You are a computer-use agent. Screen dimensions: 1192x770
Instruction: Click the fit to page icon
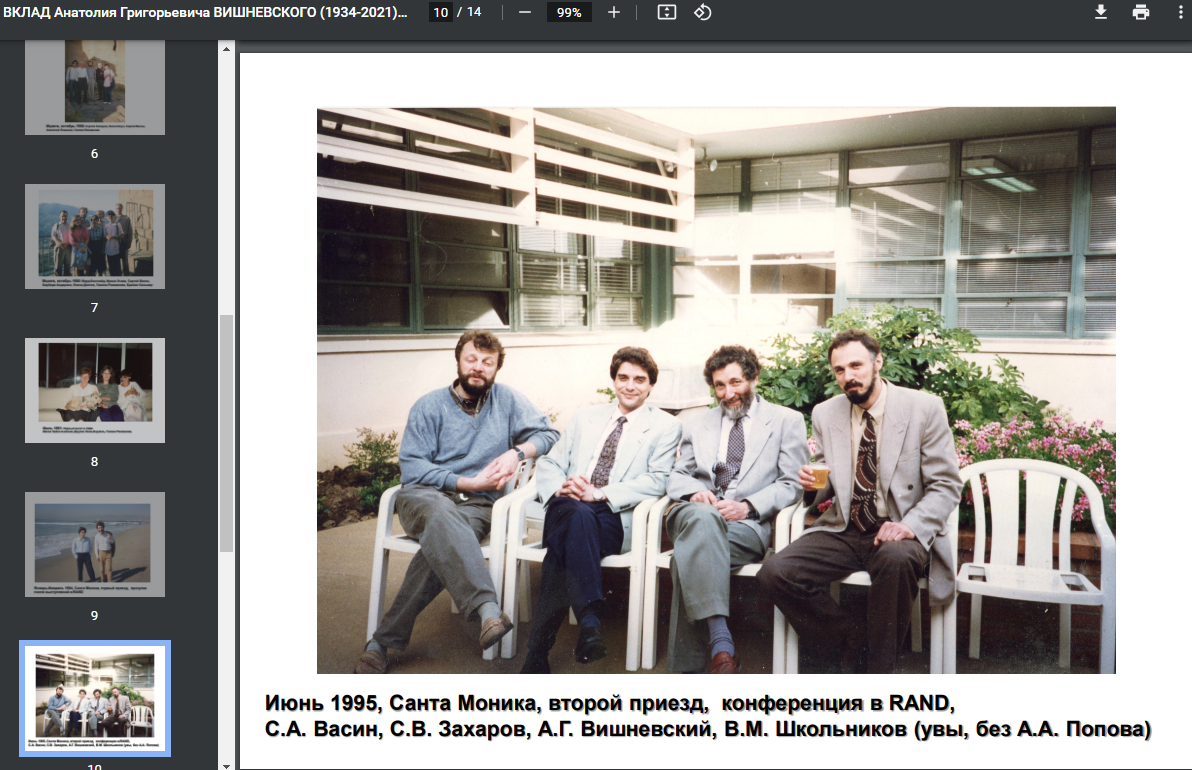pyautogui.click(x=667, y=12)
